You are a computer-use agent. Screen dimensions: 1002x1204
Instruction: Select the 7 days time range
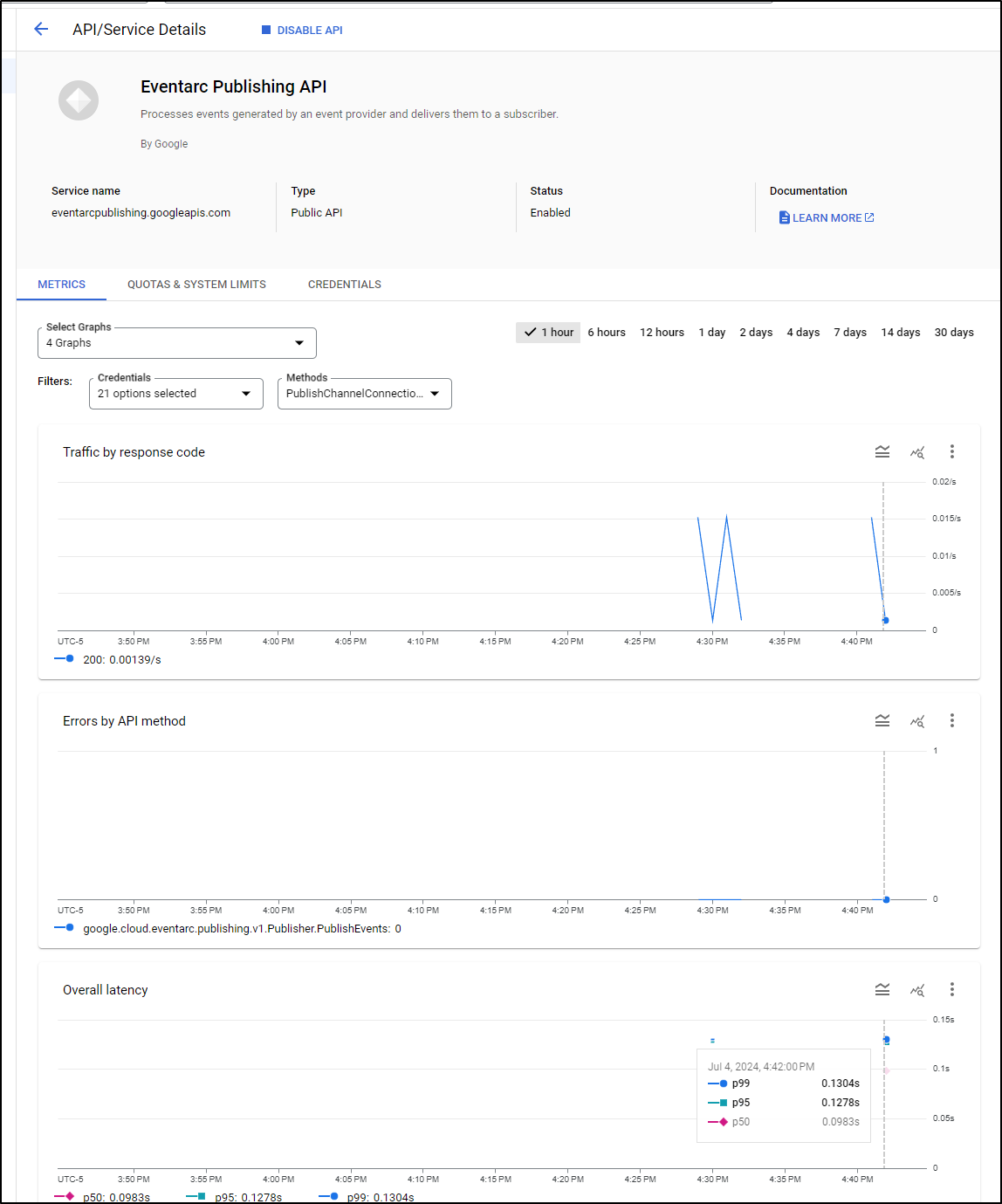point(850,333)
